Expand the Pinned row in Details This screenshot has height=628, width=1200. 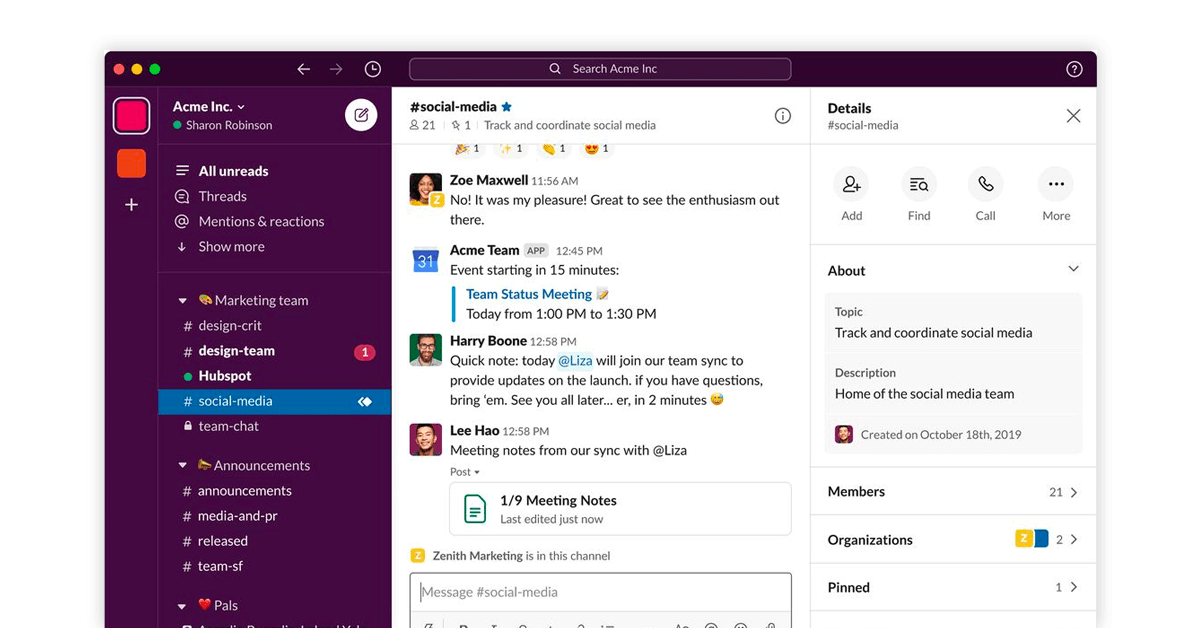pos(953,588)
